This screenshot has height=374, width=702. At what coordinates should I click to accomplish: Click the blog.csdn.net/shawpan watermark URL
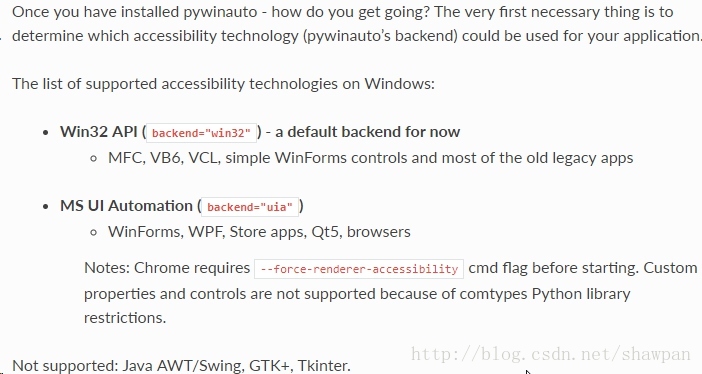(x=551, y=354)
